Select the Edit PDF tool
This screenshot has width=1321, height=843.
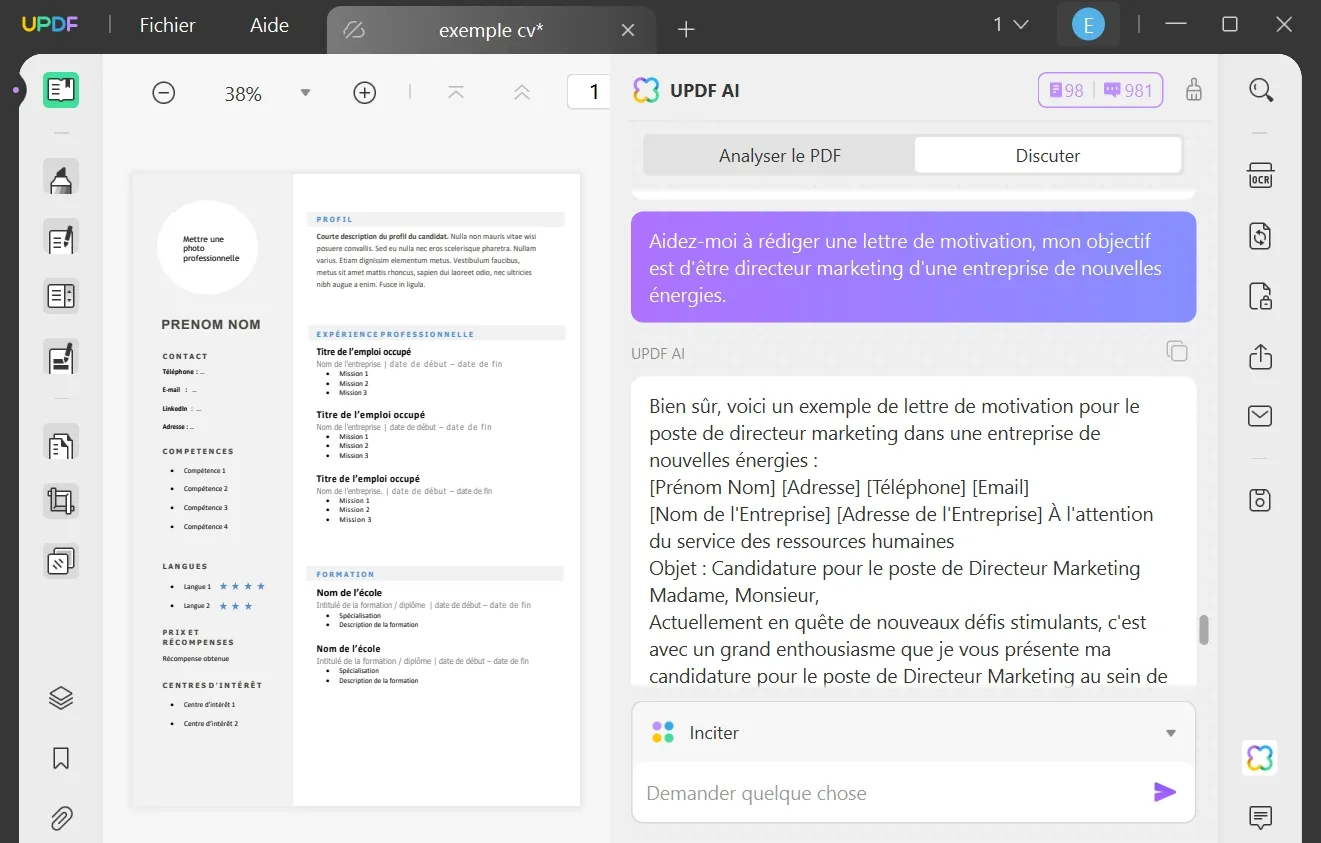point(60,238)
